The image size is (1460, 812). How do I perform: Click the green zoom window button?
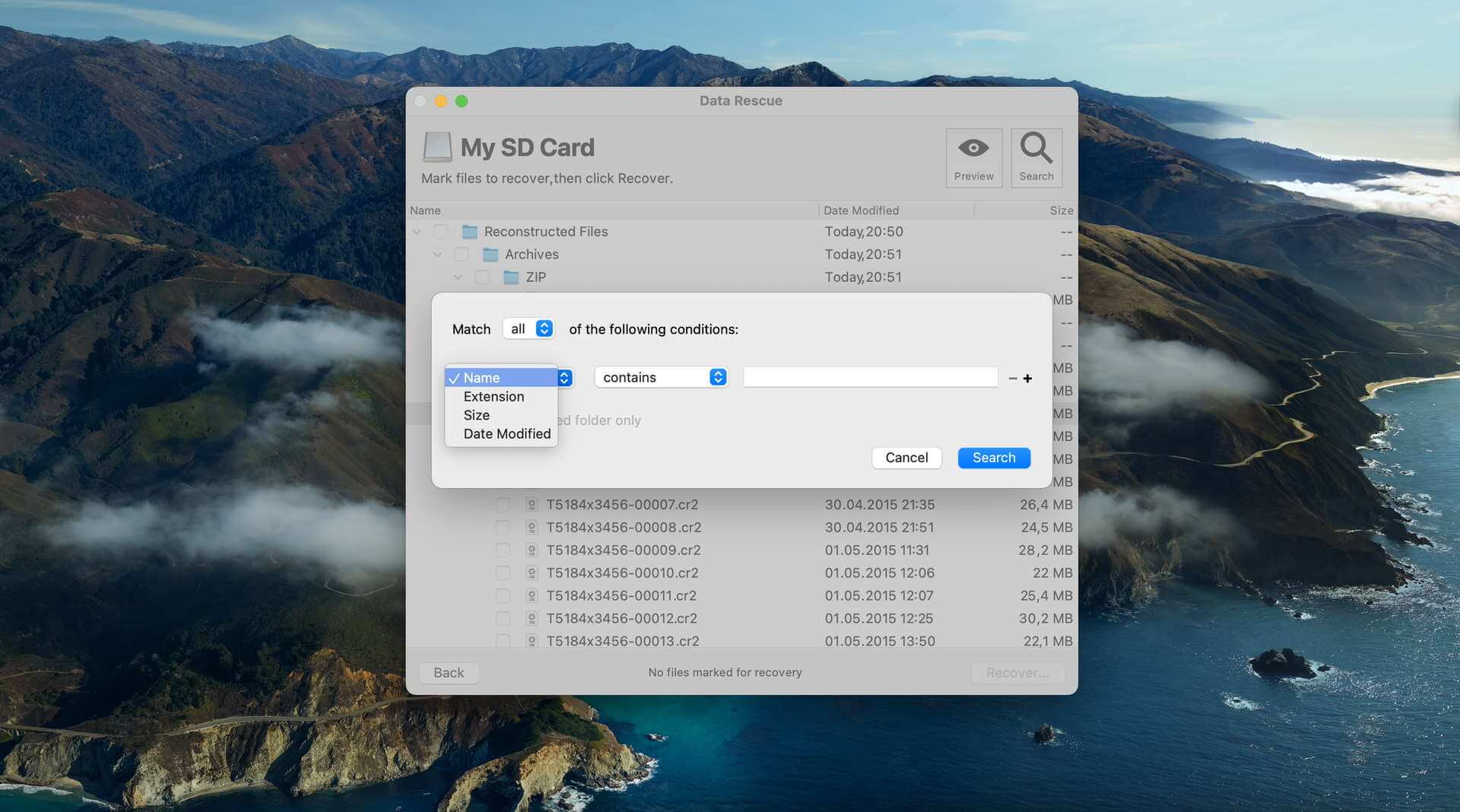pos(462,101)
